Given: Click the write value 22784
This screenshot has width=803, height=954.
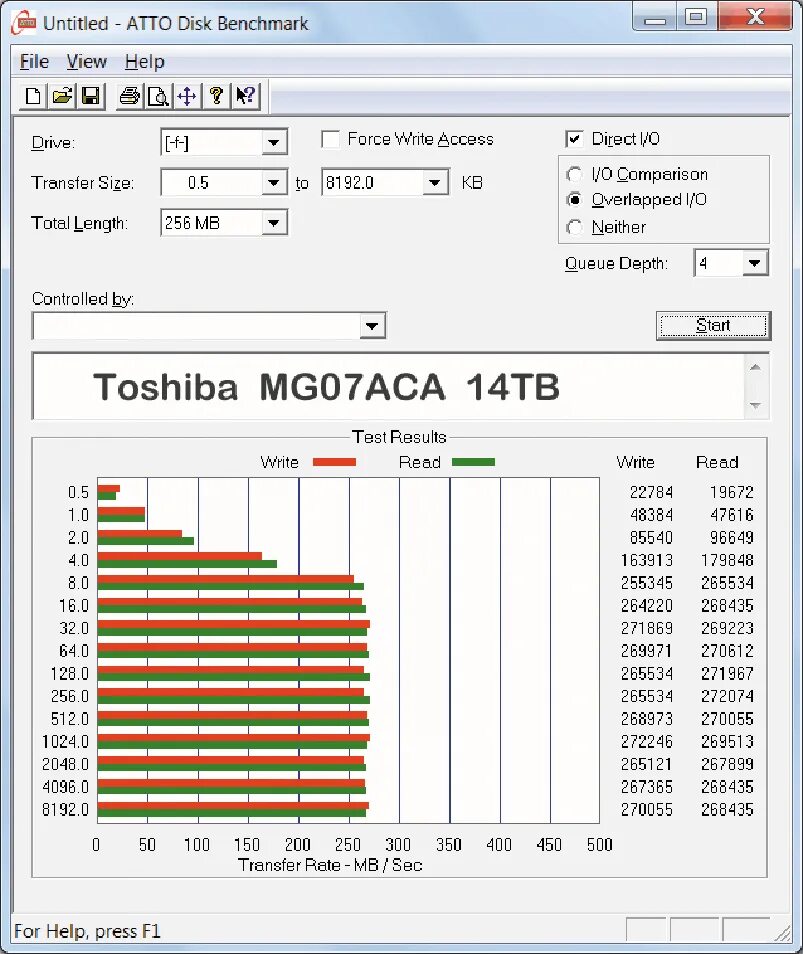Looking at the screenshot, I should click(x=651, y=492).
